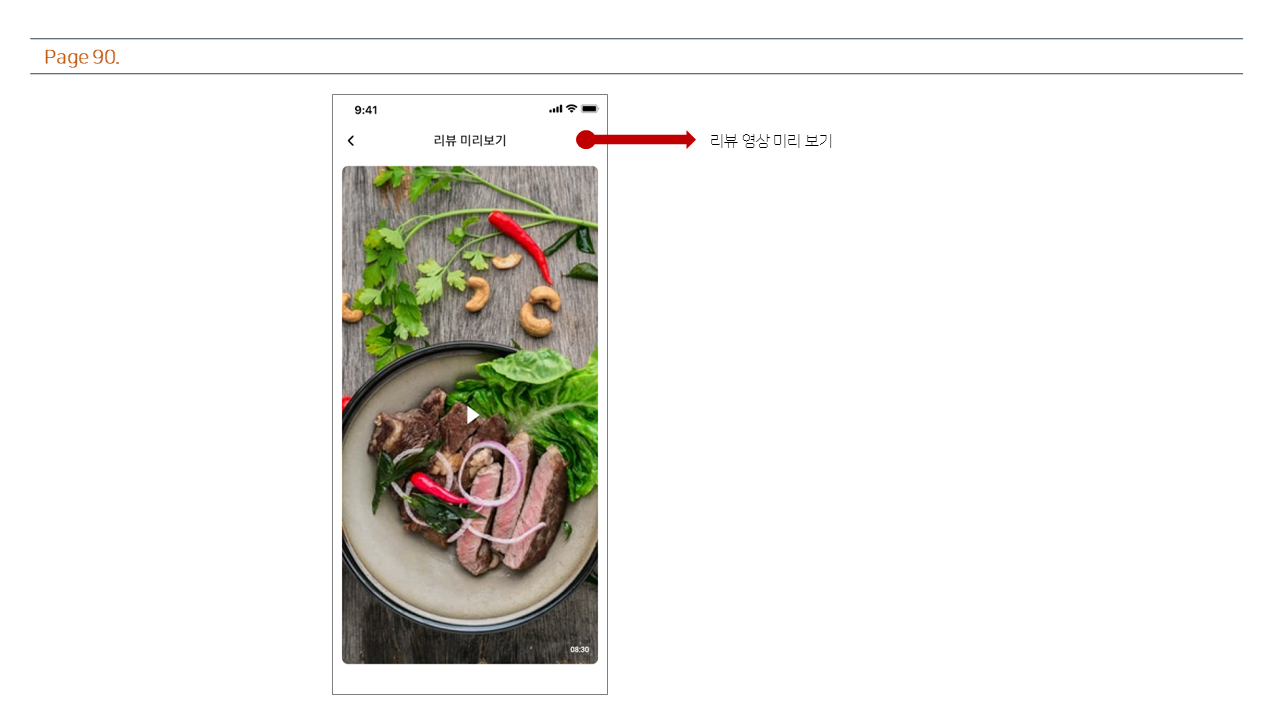Click the 08:30 video duration label

pyautogui.click(x=580, y=650)
